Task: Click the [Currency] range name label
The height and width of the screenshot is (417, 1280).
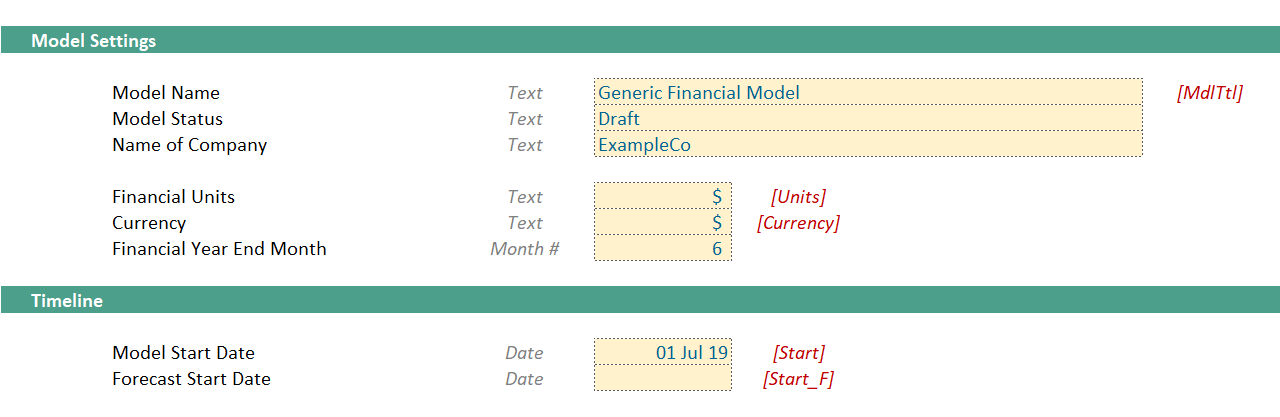Action: [798, 223]
